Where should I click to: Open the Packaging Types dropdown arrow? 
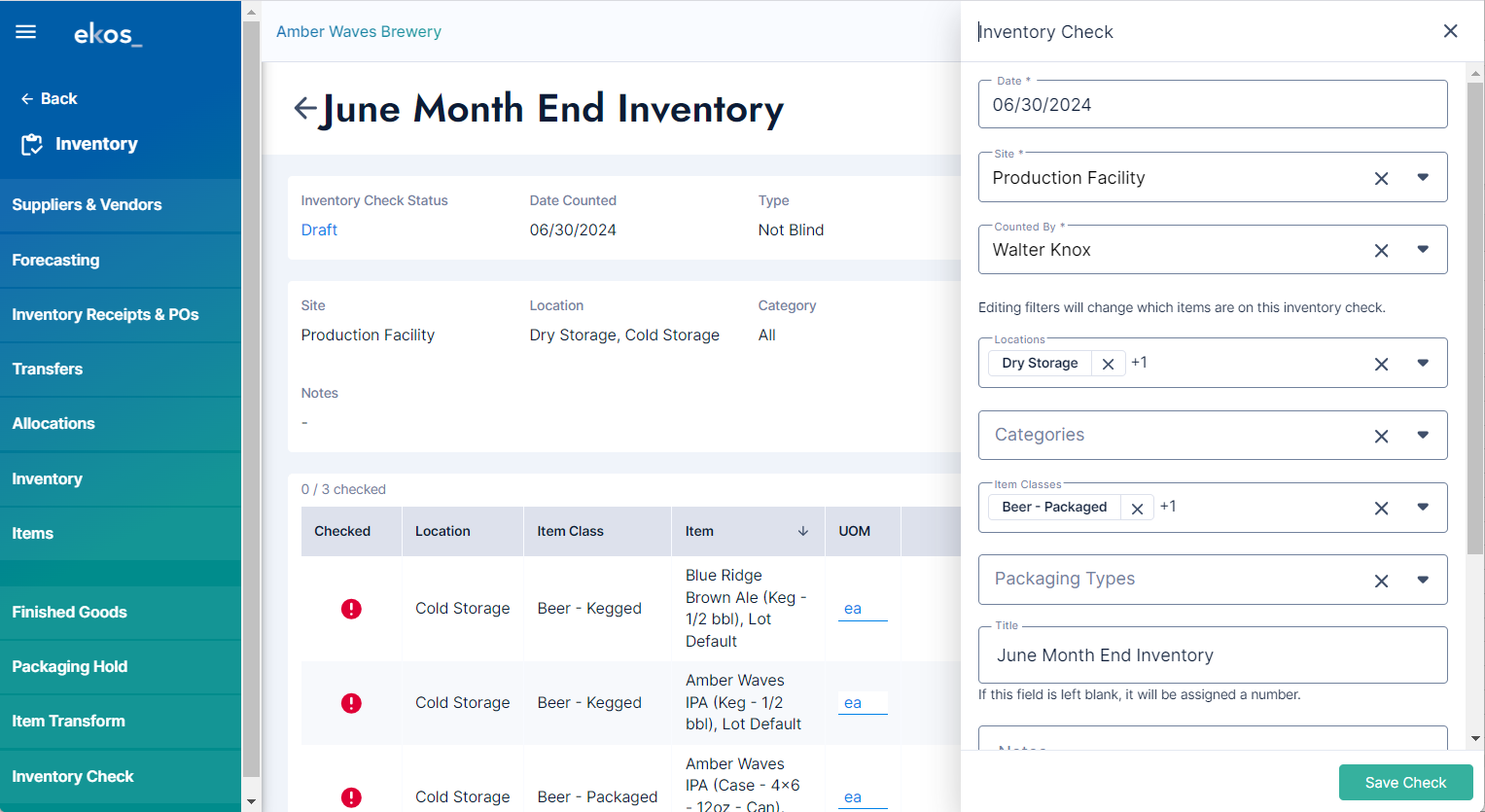point(1423,580)
